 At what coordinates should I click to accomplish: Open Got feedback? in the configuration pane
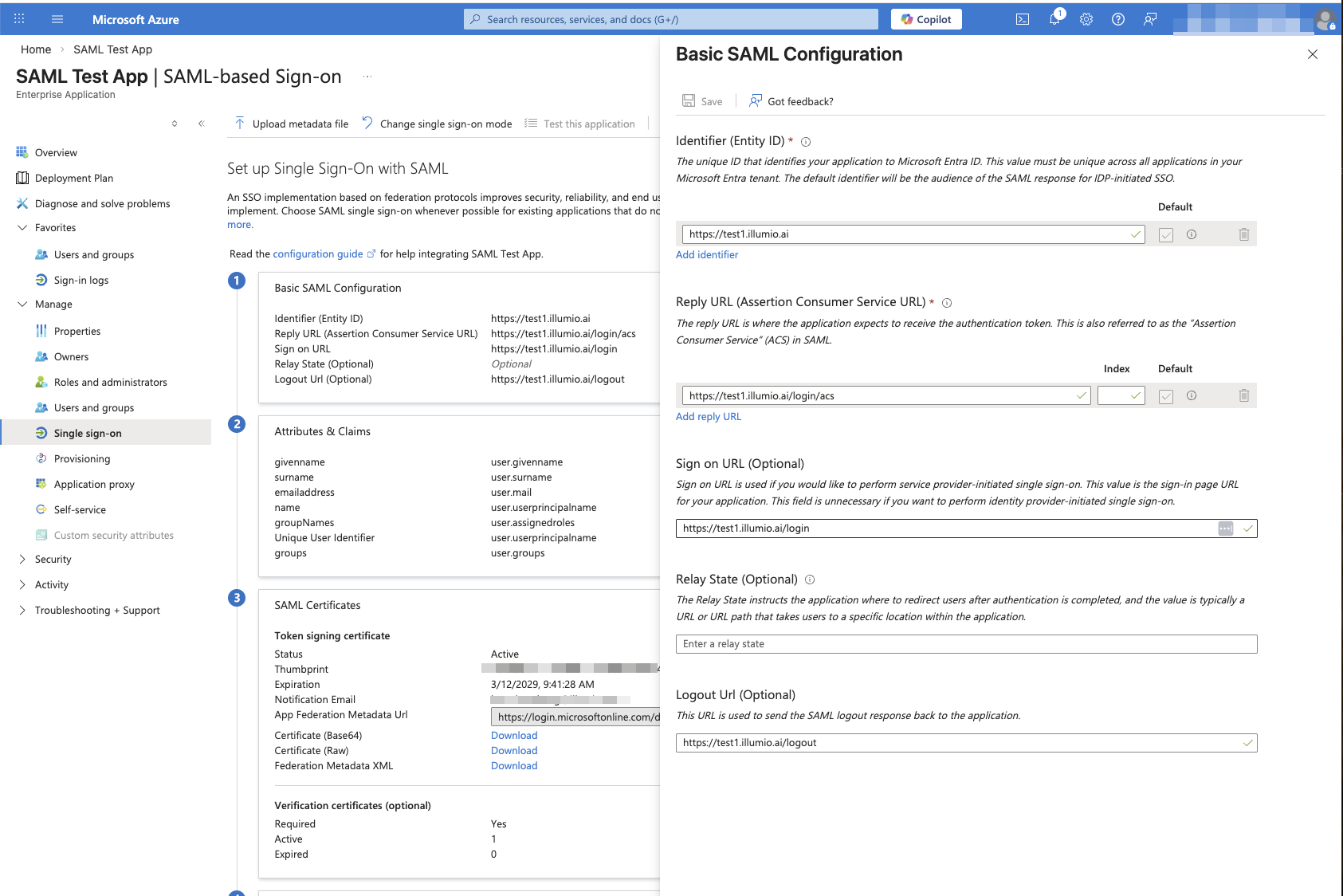791,101
